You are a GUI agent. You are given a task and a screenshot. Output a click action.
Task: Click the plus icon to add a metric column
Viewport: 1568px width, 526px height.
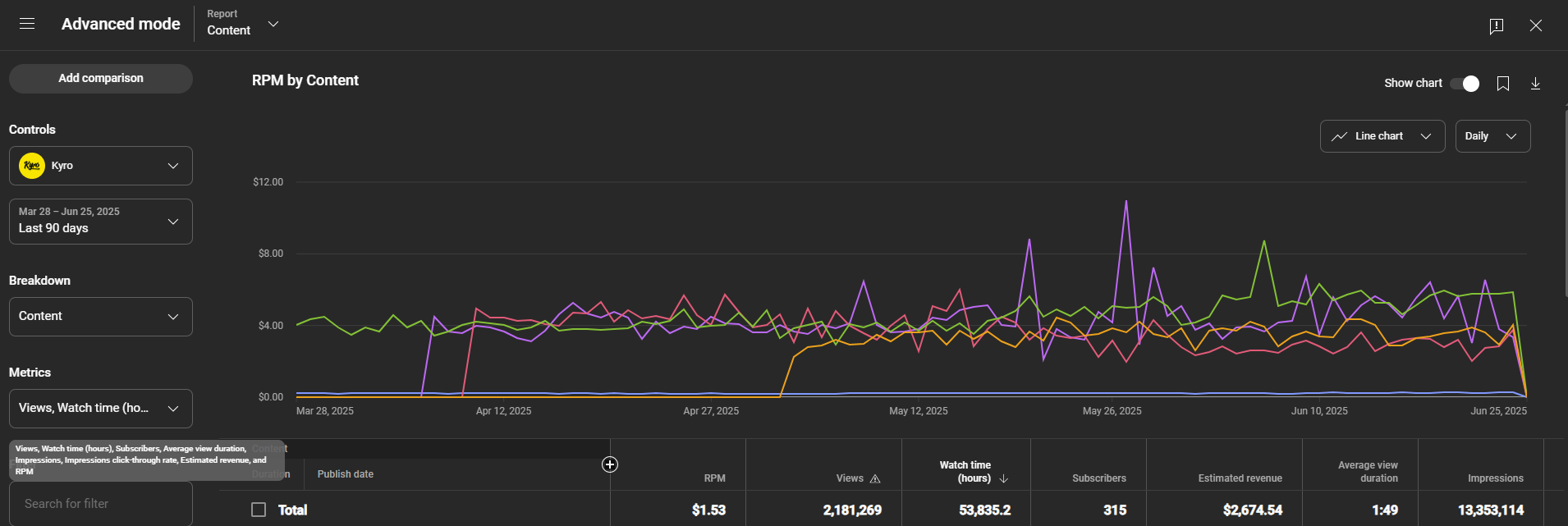coord(610,464)
